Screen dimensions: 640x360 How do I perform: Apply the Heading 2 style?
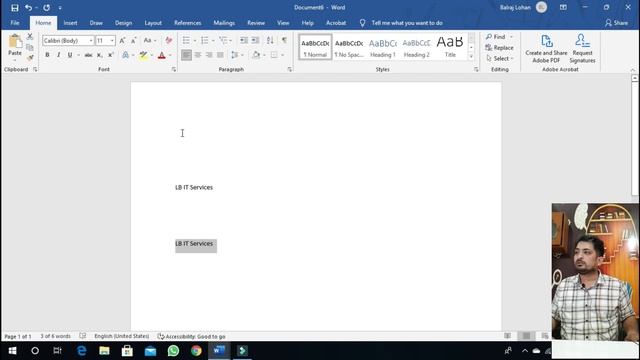[x=416, y=47]
